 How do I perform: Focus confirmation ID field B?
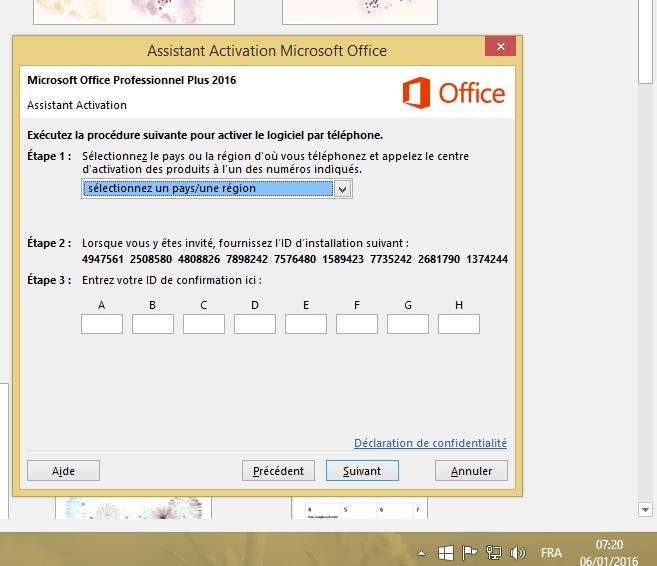pyautogui.click(x=153, y=324)
